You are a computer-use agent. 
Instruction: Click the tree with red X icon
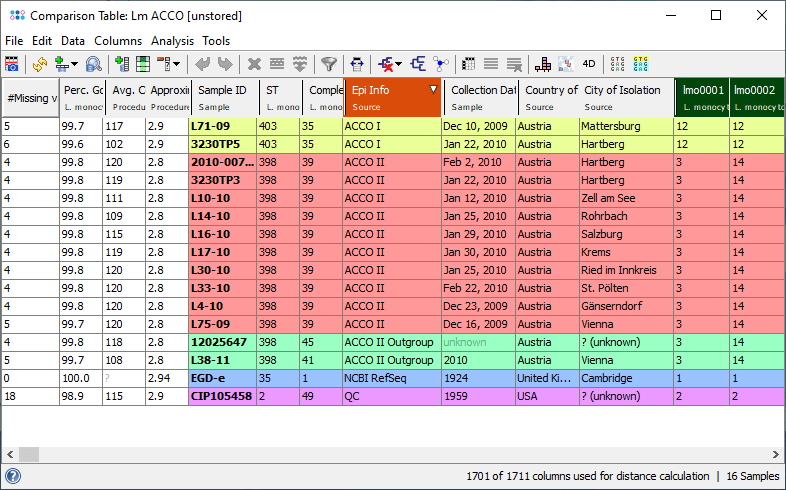[386, 64]
